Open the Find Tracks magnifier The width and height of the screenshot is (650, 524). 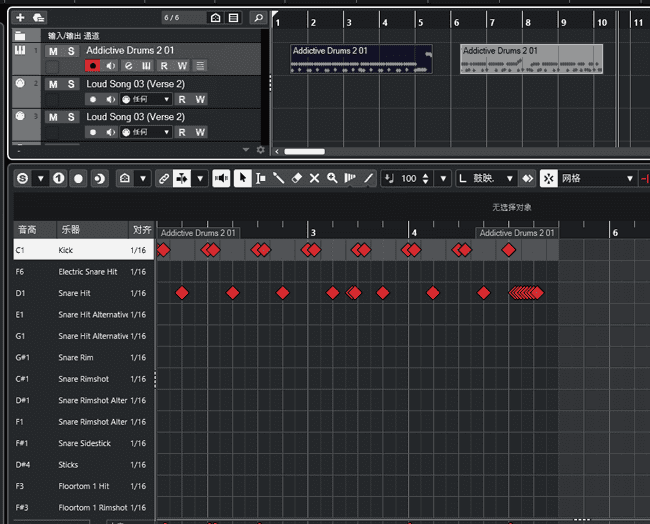point(258,17)
